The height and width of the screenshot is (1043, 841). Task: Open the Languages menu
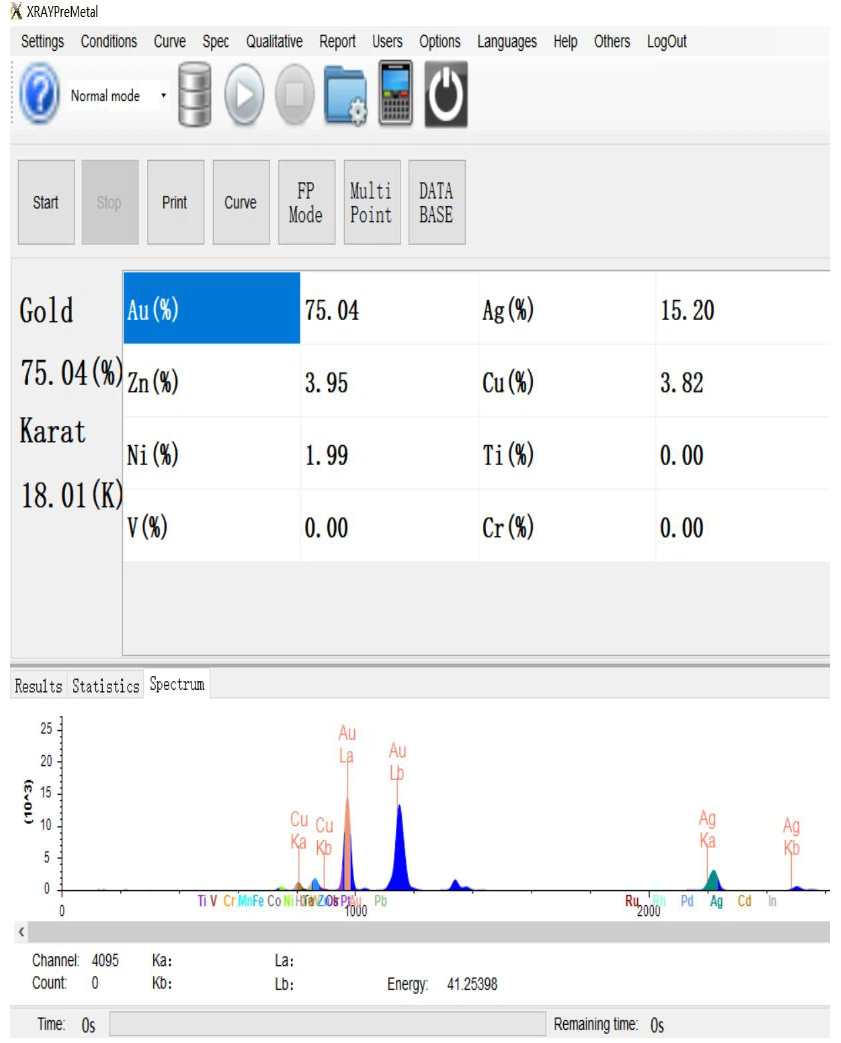point(506,41)
